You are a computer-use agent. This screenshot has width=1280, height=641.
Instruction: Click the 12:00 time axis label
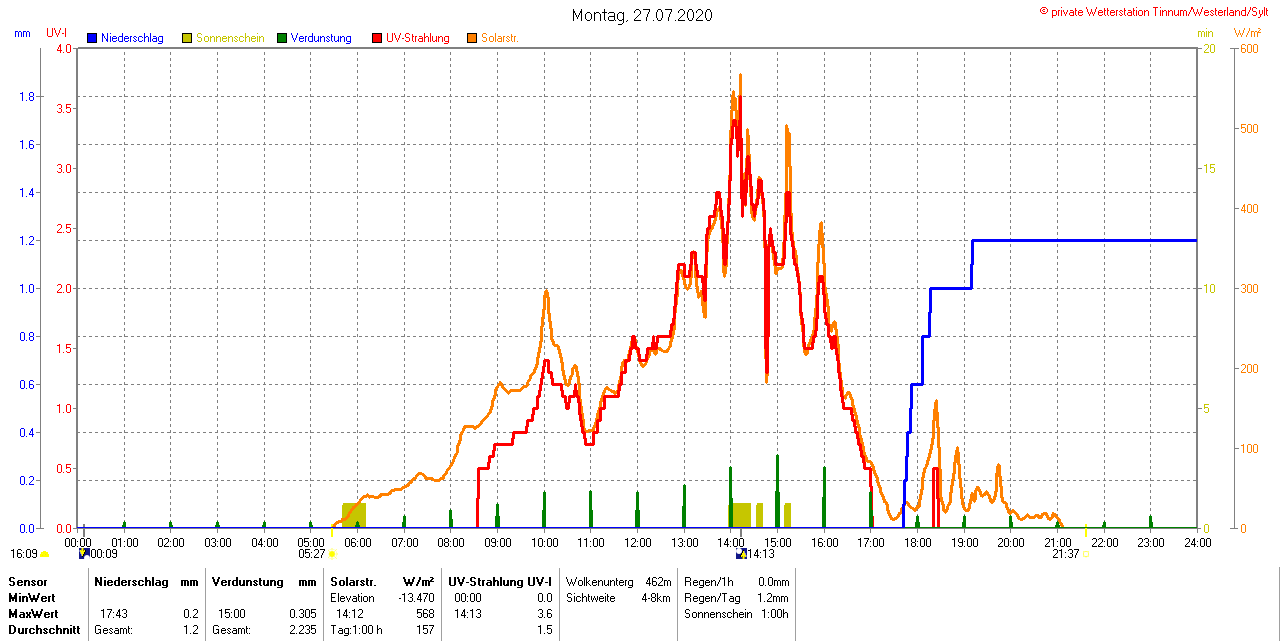637,542
